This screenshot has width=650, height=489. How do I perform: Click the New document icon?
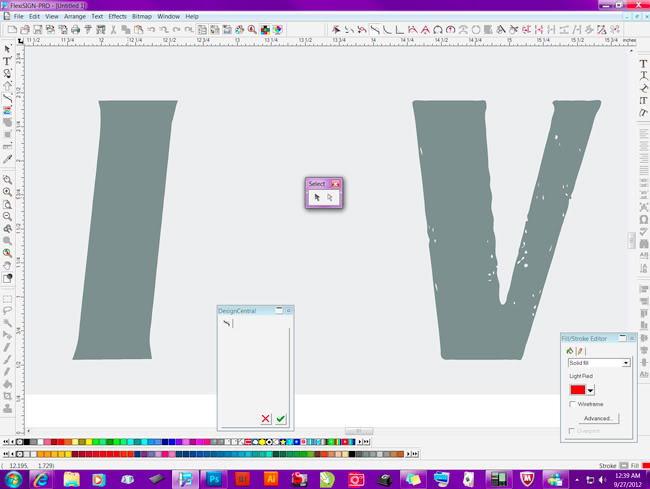pos(12,29)
